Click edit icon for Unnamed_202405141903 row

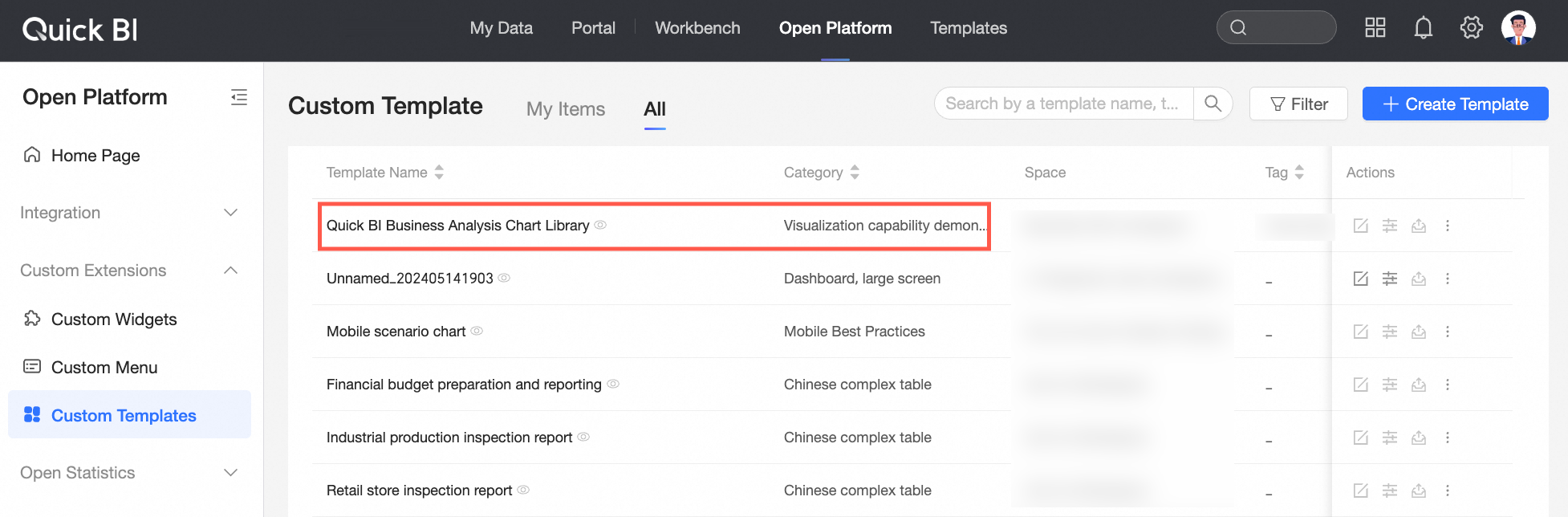(x=1360, y=279)
